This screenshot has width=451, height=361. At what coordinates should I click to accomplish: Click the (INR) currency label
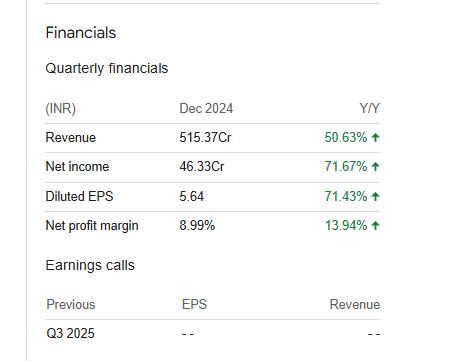coord(61,109)
